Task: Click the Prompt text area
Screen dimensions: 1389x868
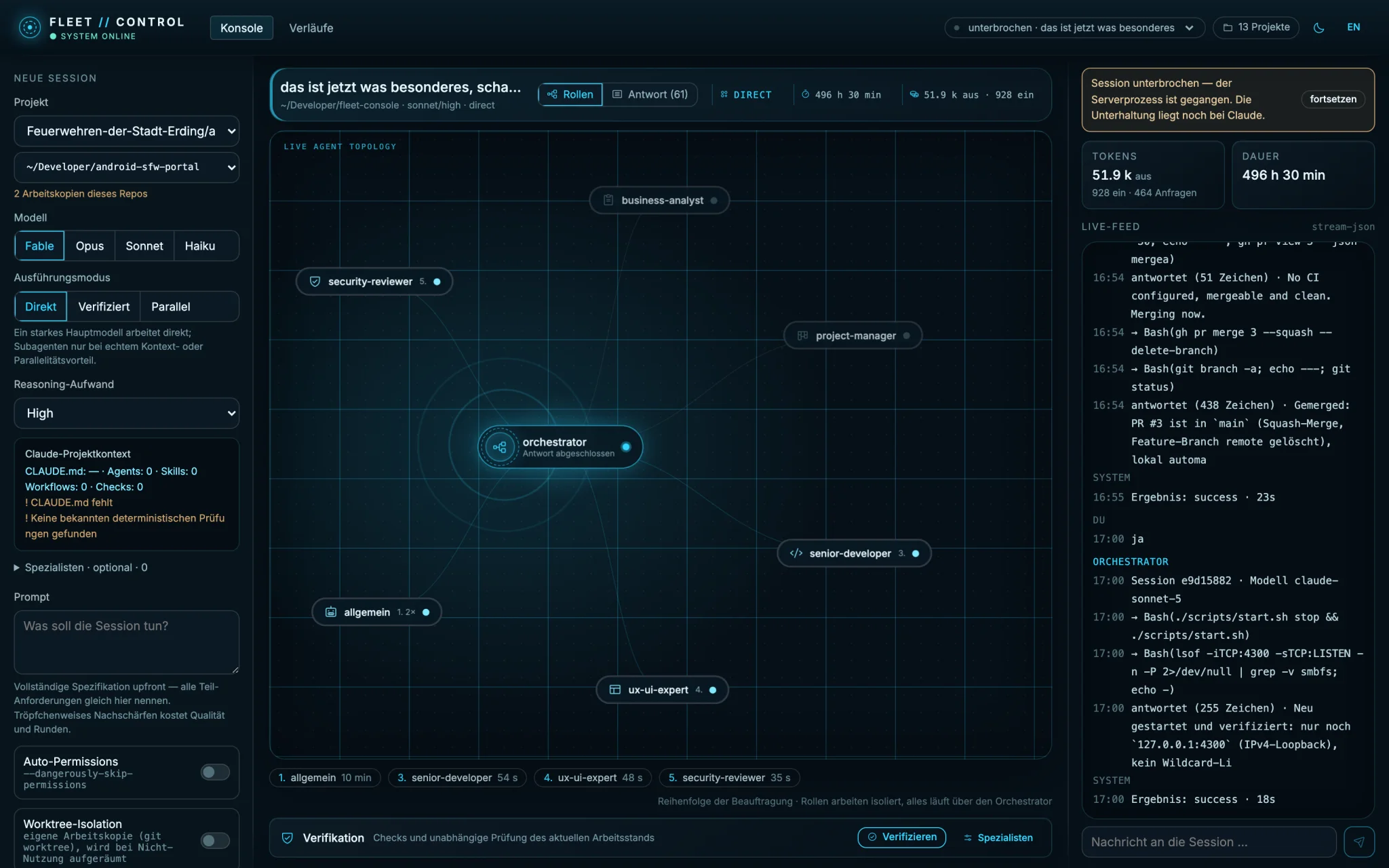Action: 127,642
